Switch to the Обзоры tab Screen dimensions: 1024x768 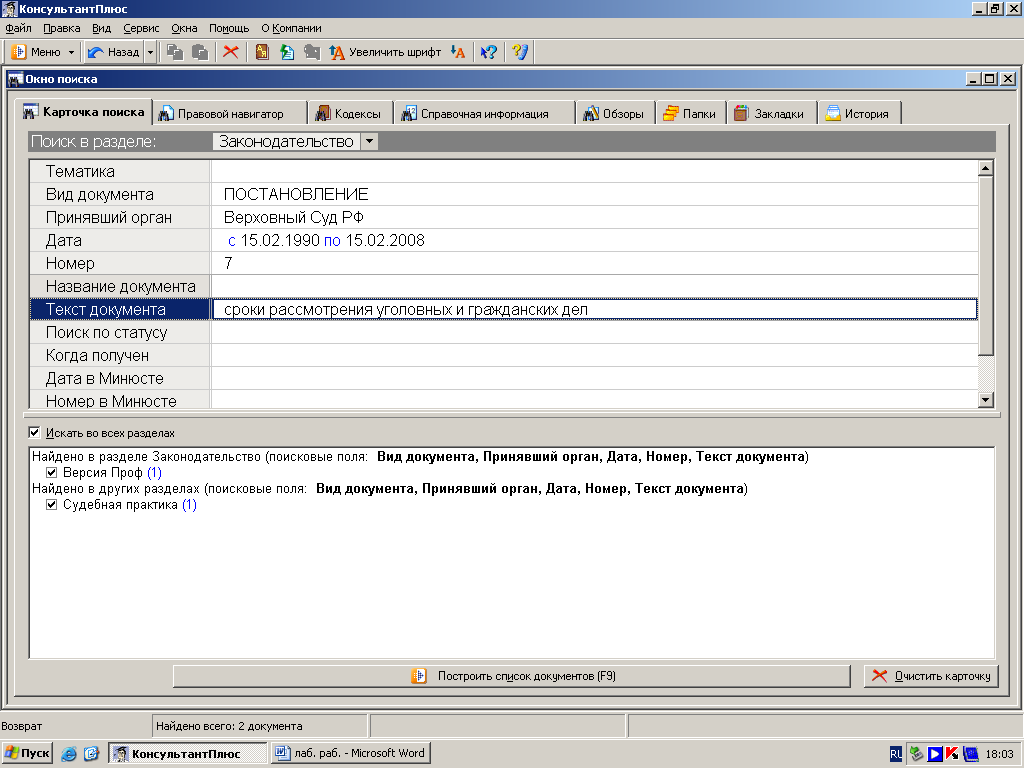tap(615, 114)
